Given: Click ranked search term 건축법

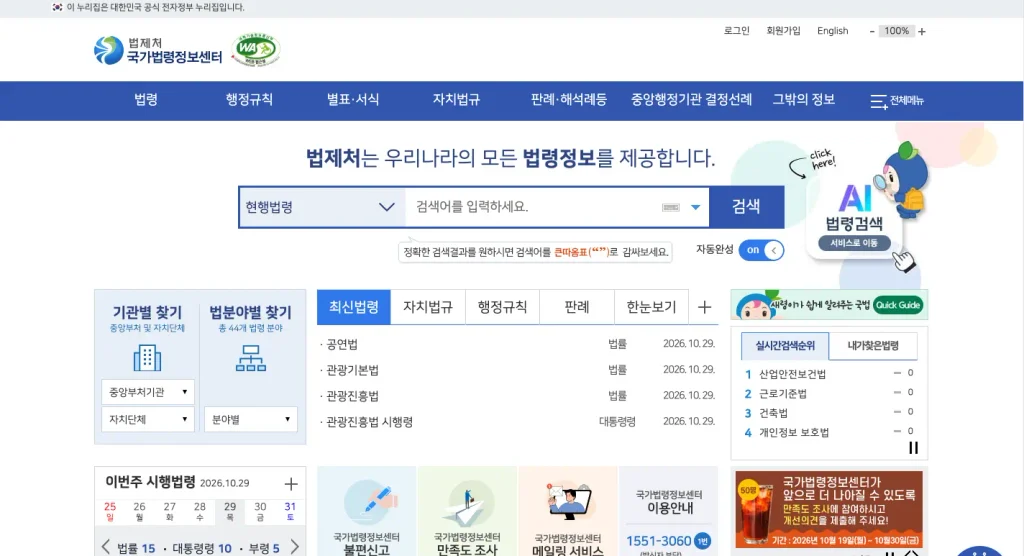Looking at the screenshot, I should pyautogui.click(x=773, y=414).
